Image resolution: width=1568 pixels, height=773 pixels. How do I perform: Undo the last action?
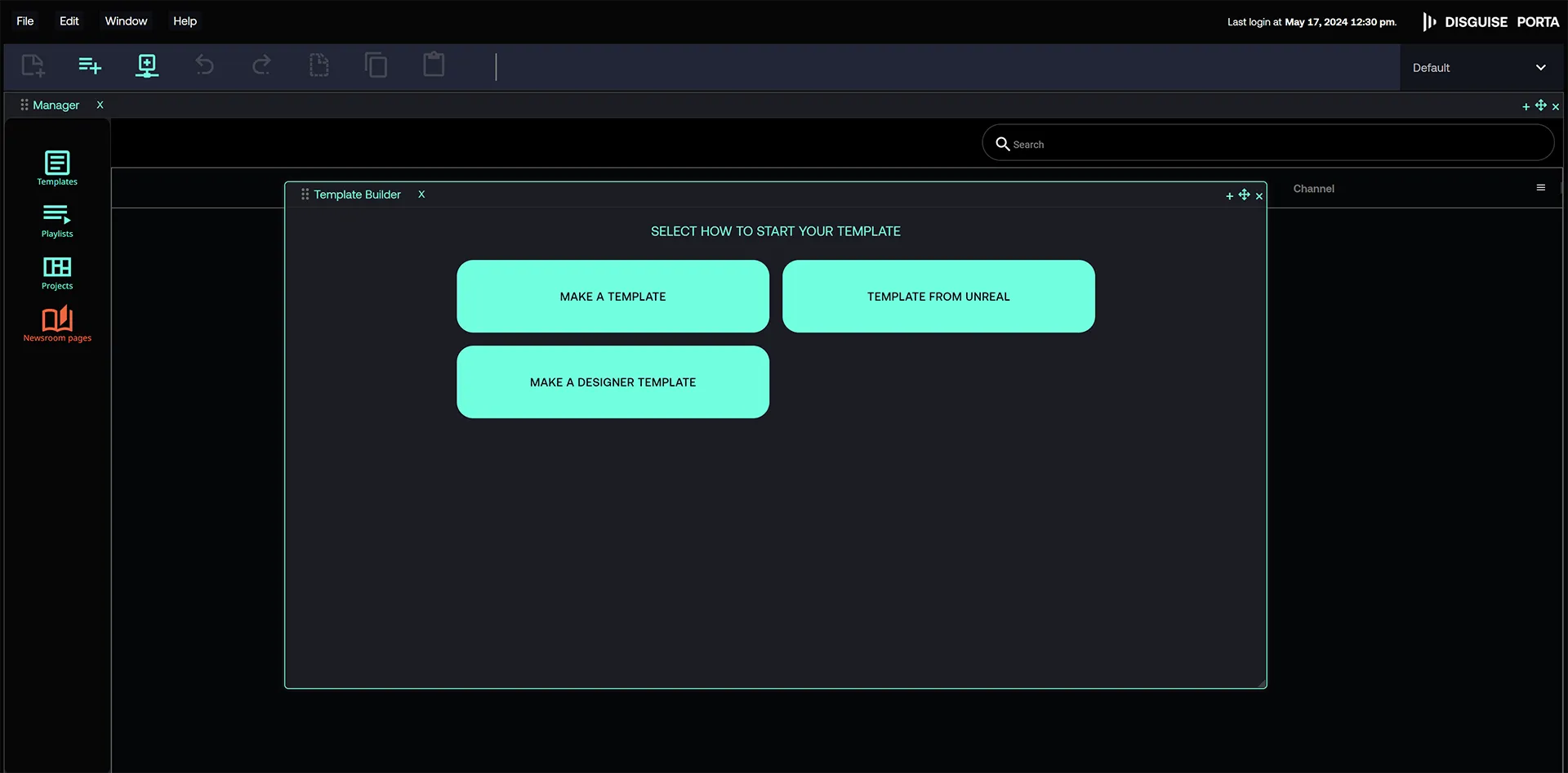click(204, 65)
